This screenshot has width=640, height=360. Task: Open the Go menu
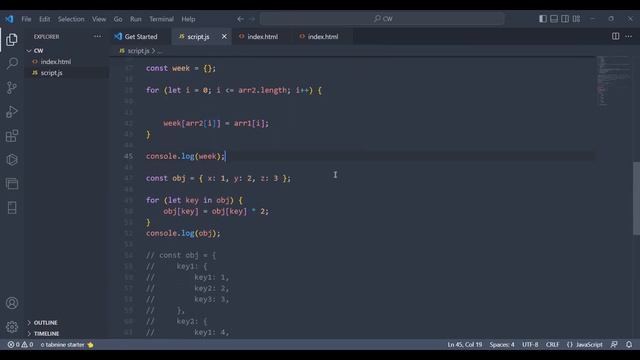click(118, 19)
